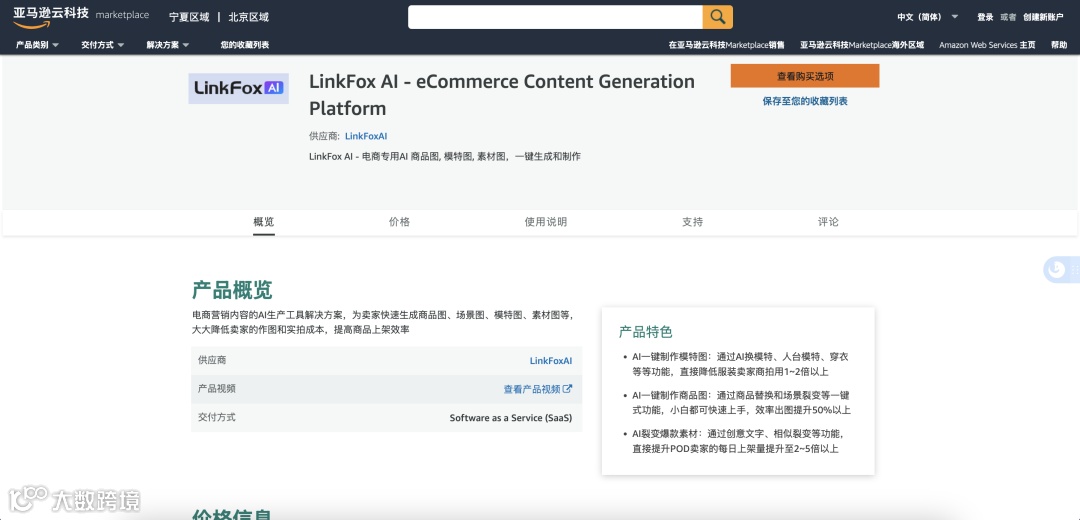Click the 查看产品视频 link
This screenshot has height=520, width=1080.
point(532,389)
